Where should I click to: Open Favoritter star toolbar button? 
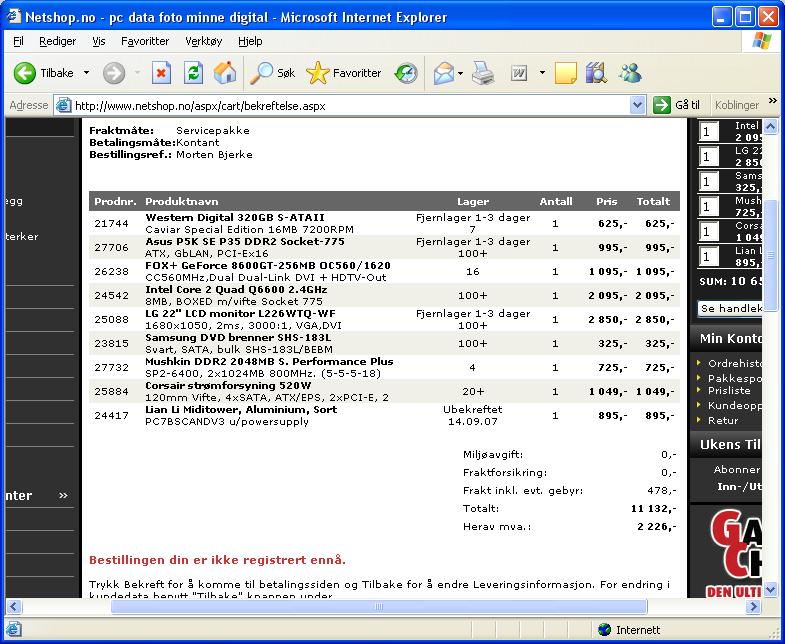pyautogui.click(x=317, y=73)
